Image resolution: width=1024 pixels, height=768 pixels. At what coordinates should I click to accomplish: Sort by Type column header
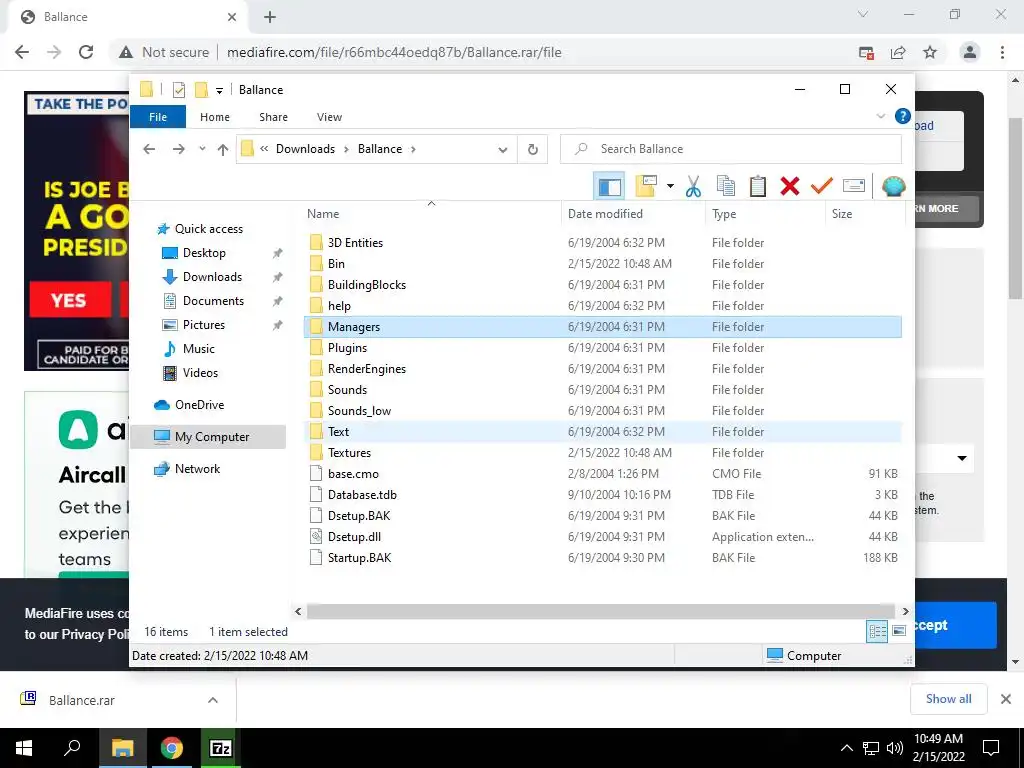click(x=765, y=214)
